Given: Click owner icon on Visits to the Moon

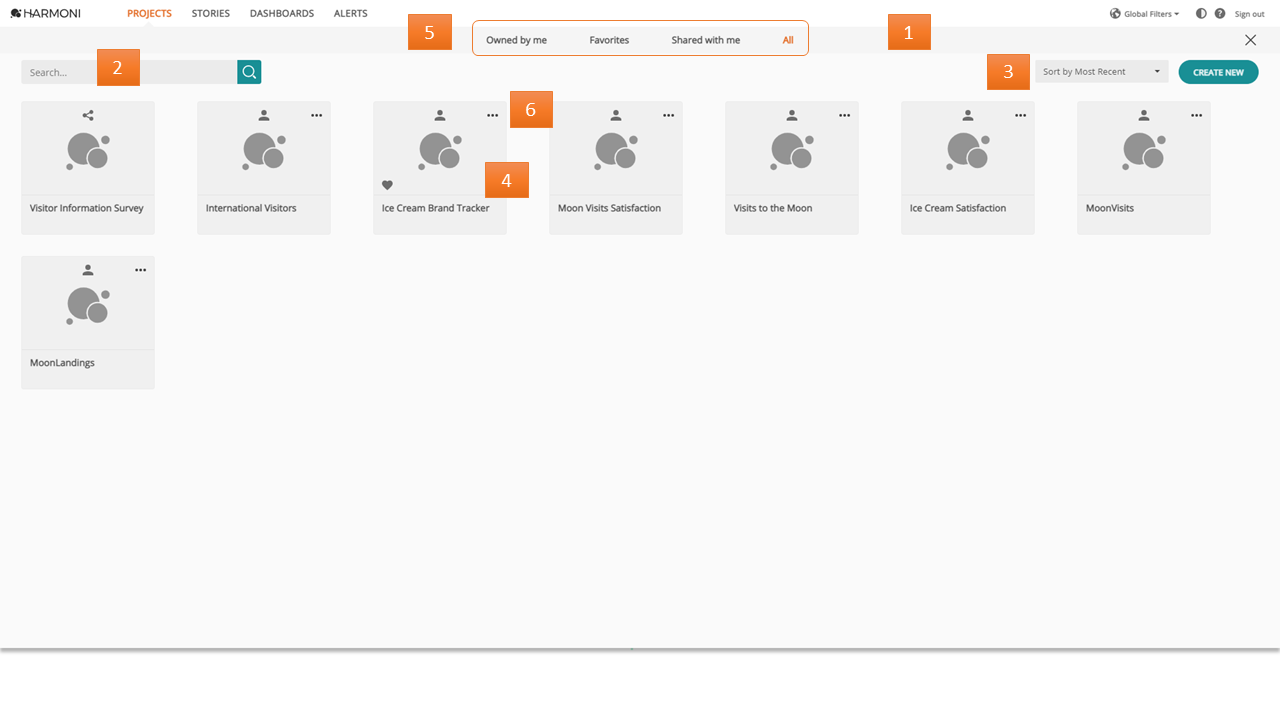Looking at the screenshot, I should [x=792, y=115].
